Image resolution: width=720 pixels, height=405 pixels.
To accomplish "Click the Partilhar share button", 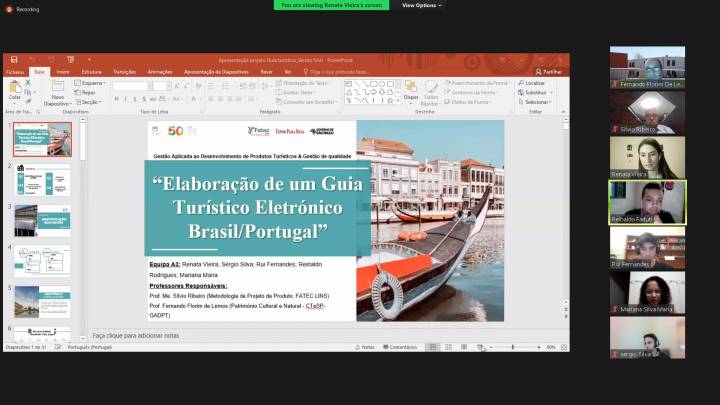I will (x=548, y=72).
